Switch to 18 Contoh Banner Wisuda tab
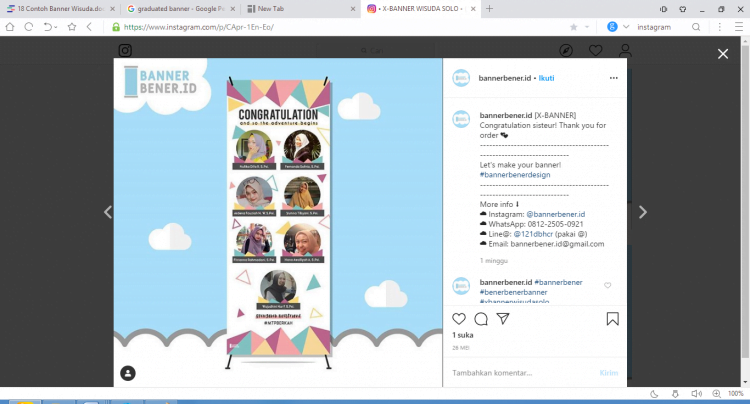Viewport: 750px width, 404px height. pos(60,9)
